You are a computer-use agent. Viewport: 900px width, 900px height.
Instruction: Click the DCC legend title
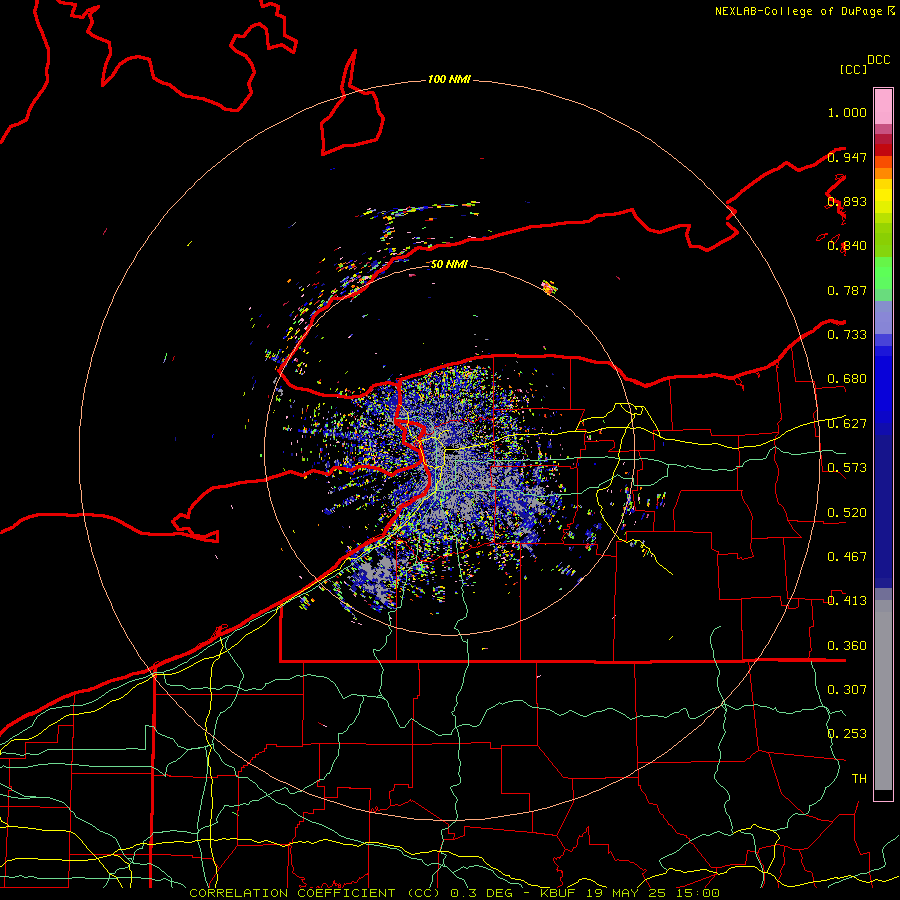(879, 60)
